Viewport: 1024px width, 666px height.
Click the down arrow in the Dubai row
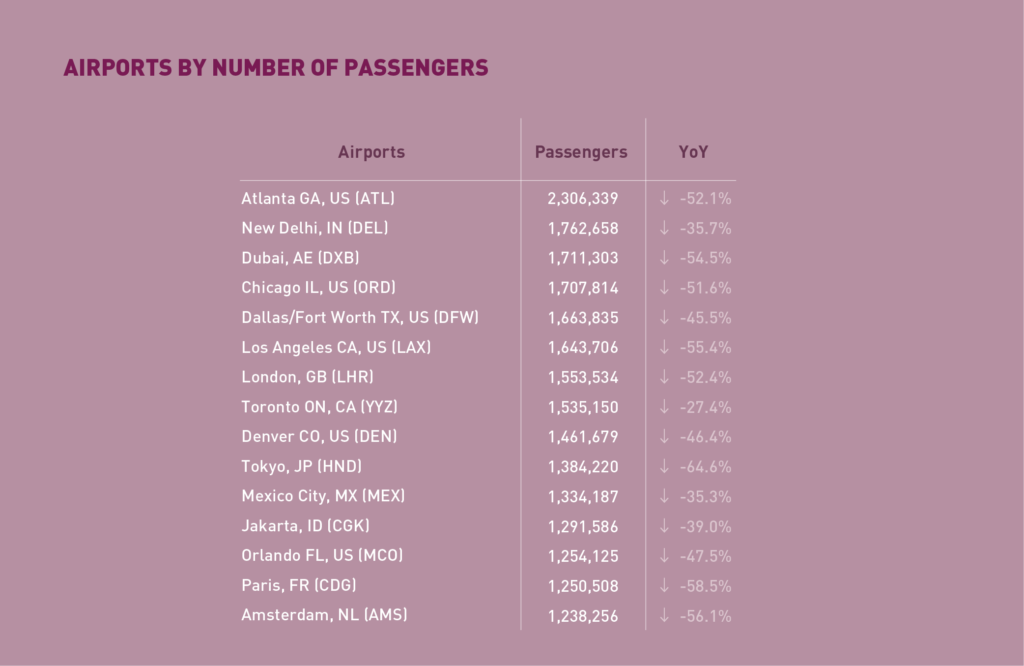point(663,258)
